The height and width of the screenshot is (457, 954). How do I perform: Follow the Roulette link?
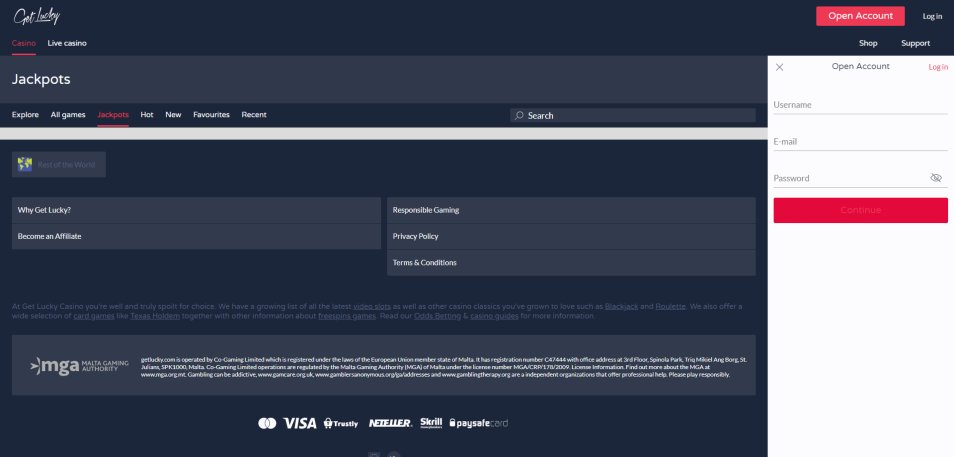(670, 307)
